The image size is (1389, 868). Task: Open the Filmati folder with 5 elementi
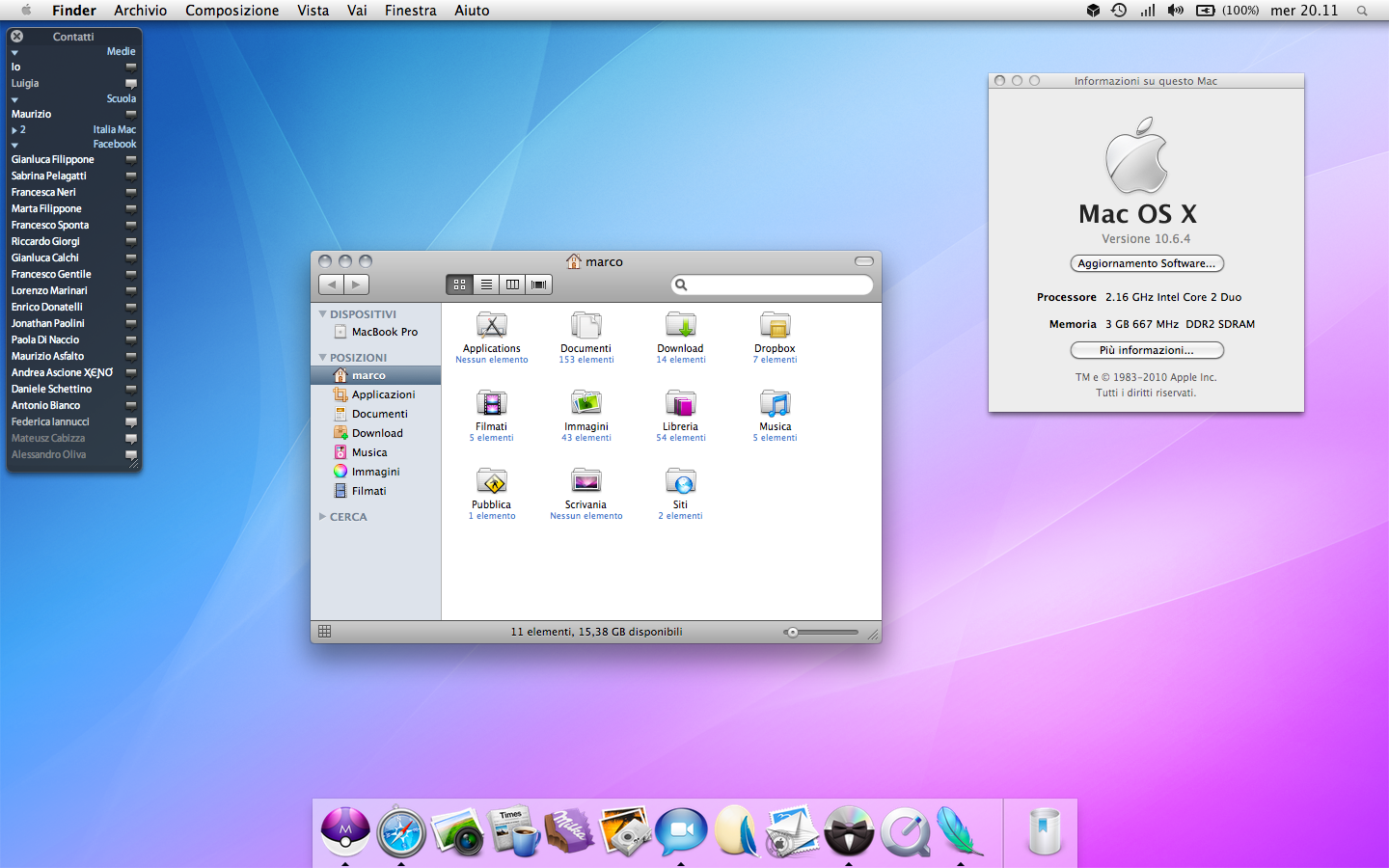pos(491,403)
